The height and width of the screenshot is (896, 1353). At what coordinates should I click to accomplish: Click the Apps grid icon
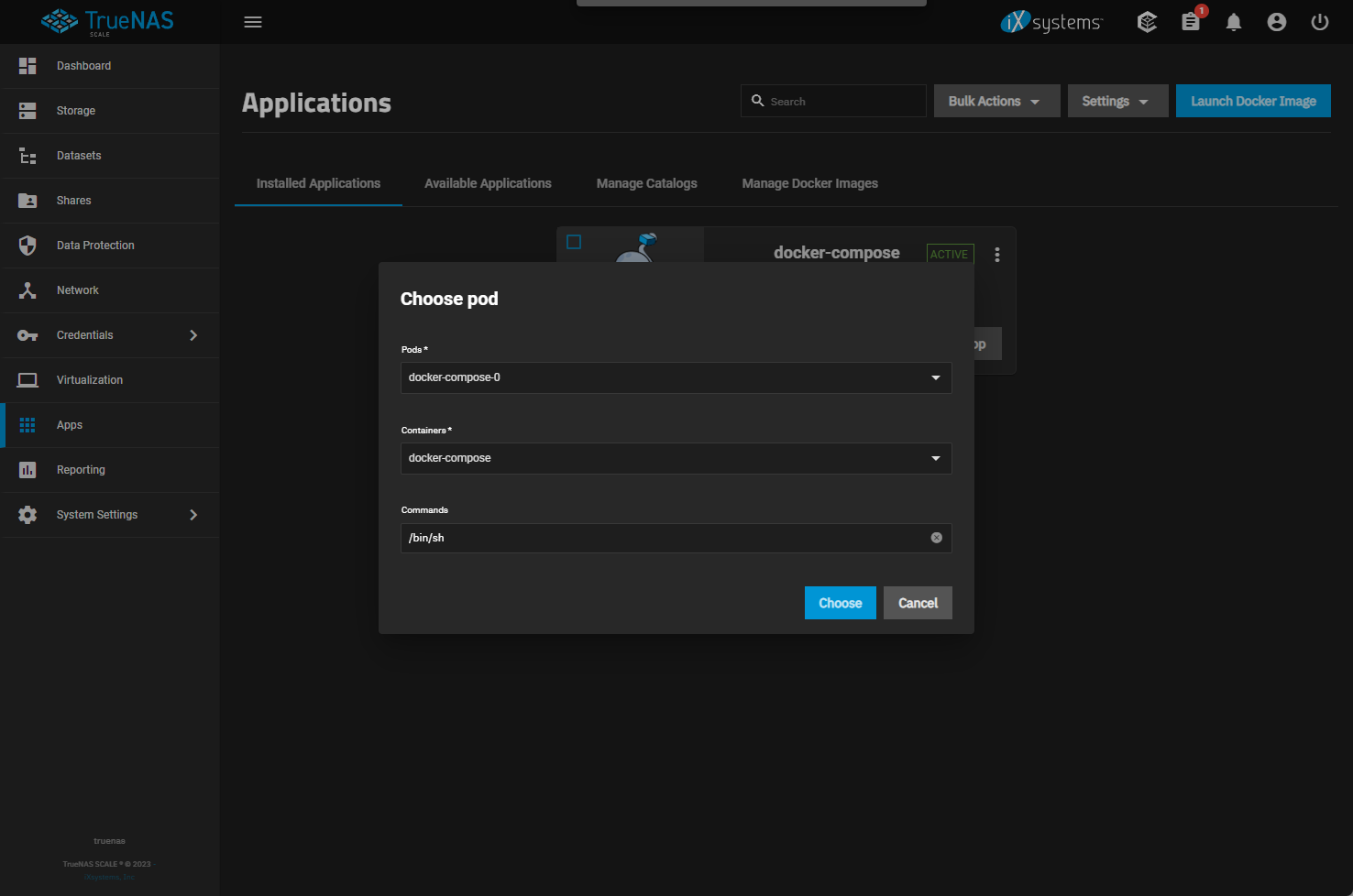(x=27, y=425)
